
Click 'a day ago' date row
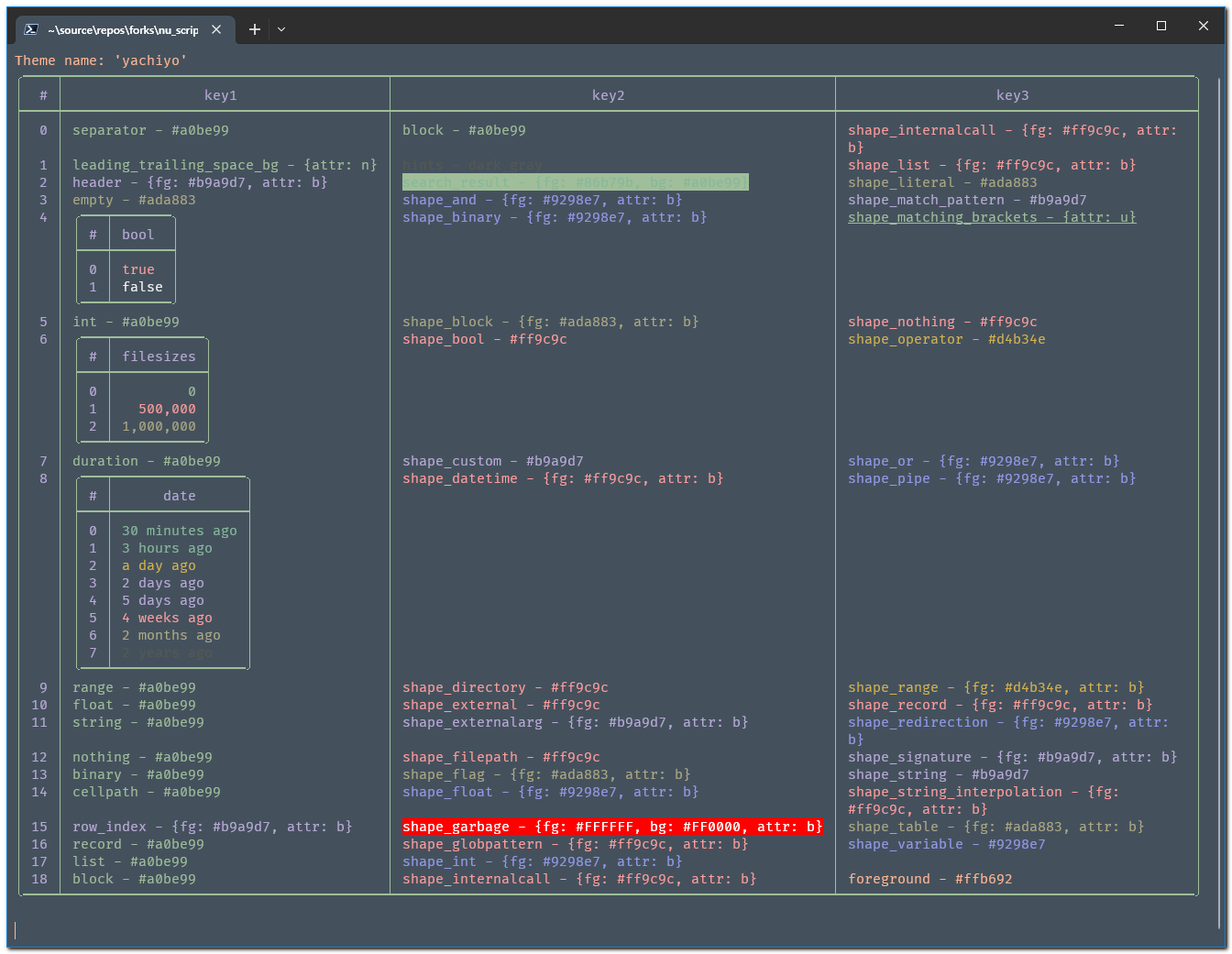159,565
